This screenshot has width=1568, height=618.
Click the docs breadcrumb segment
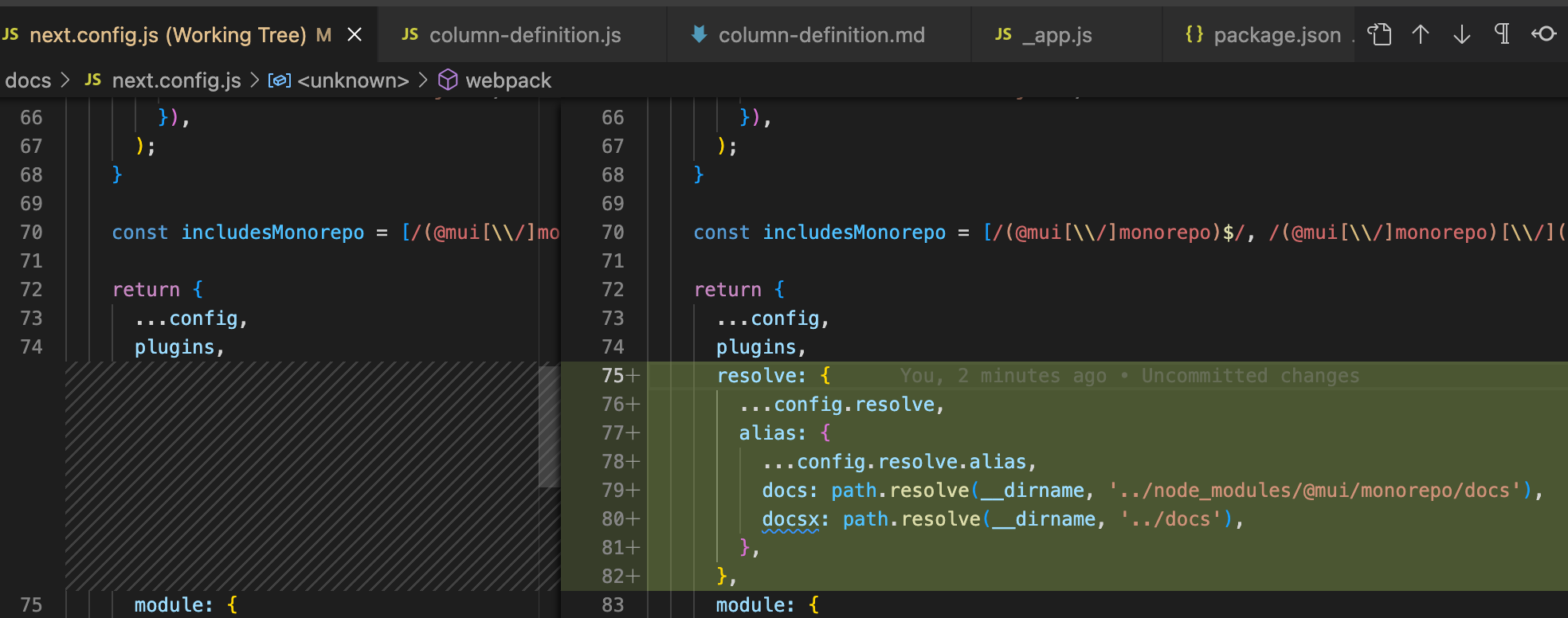coord(28,80)
